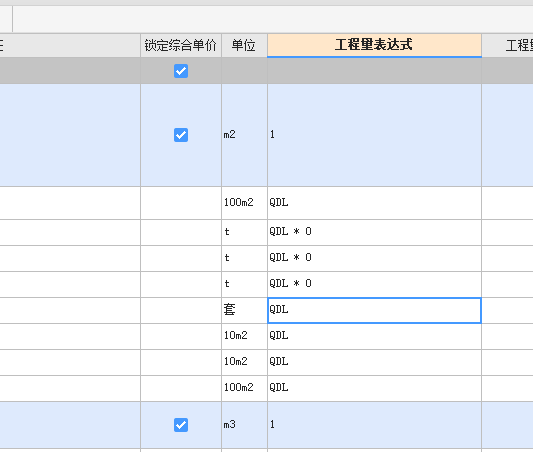
Task: Select the first 100m2 unit cell
Action: coord(244,203)
